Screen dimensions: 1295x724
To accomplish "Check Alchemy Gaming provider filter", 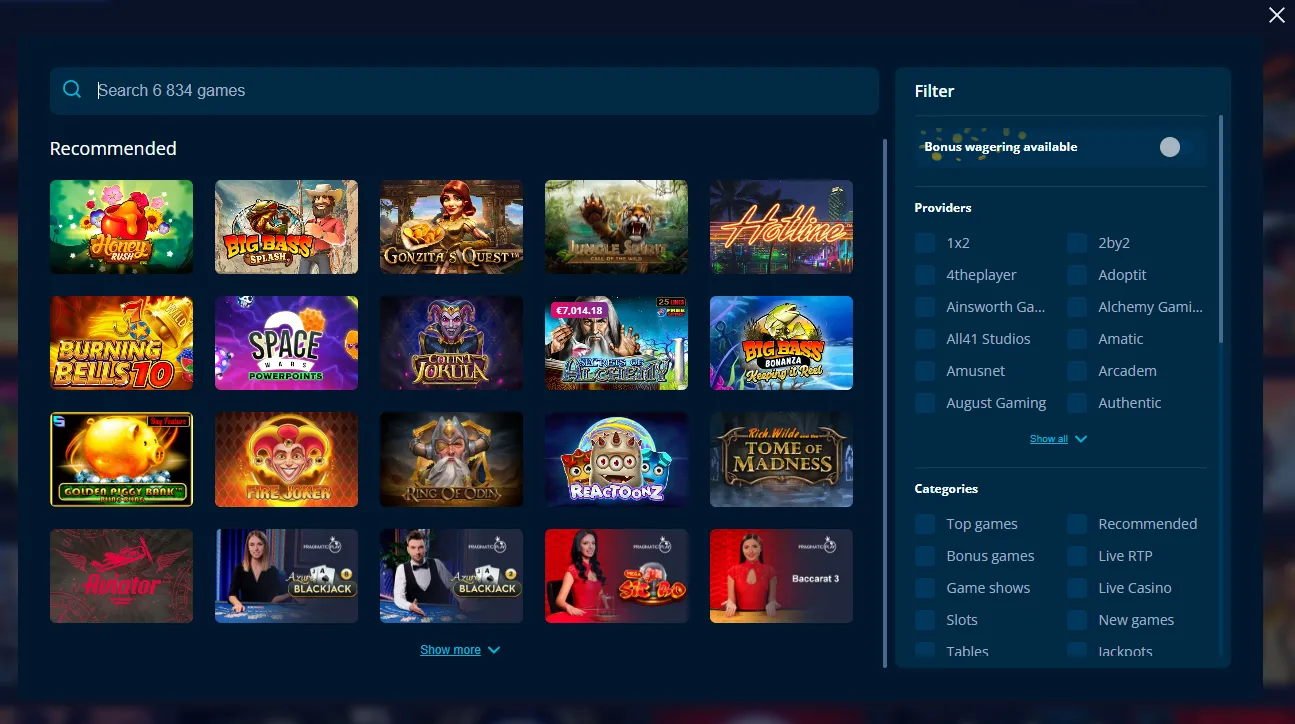I will click(x=1077, y=307).
